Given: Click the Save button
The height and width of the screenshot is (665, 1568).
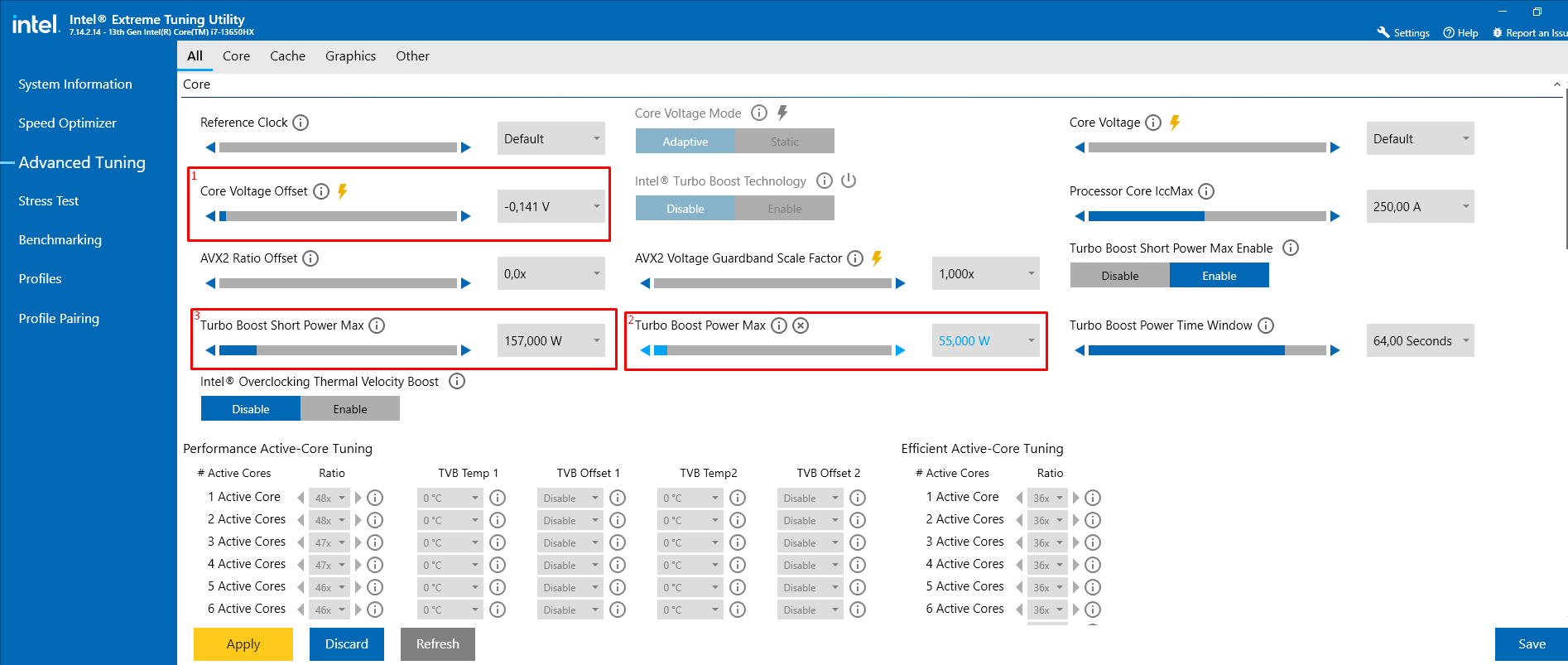Looking at the screenshot, I should point(1532,643).
